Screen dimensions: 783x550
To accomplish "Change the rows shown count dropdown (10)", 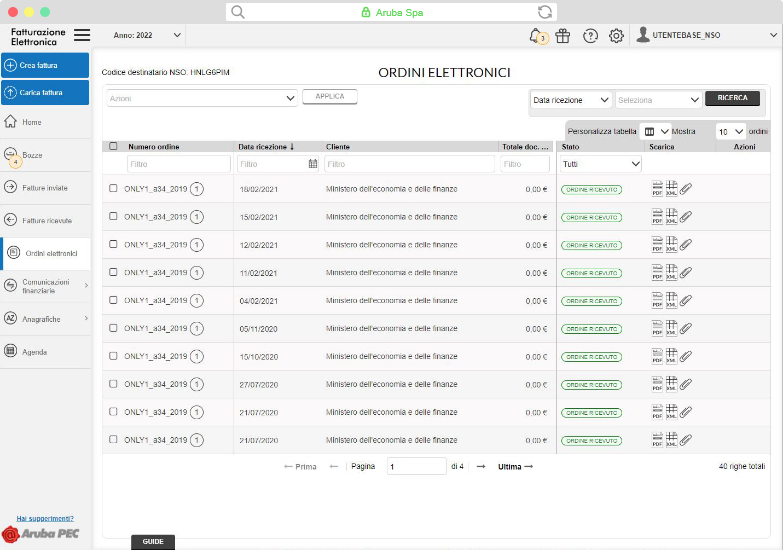I will pyautogui.click(x=731, y=131).
